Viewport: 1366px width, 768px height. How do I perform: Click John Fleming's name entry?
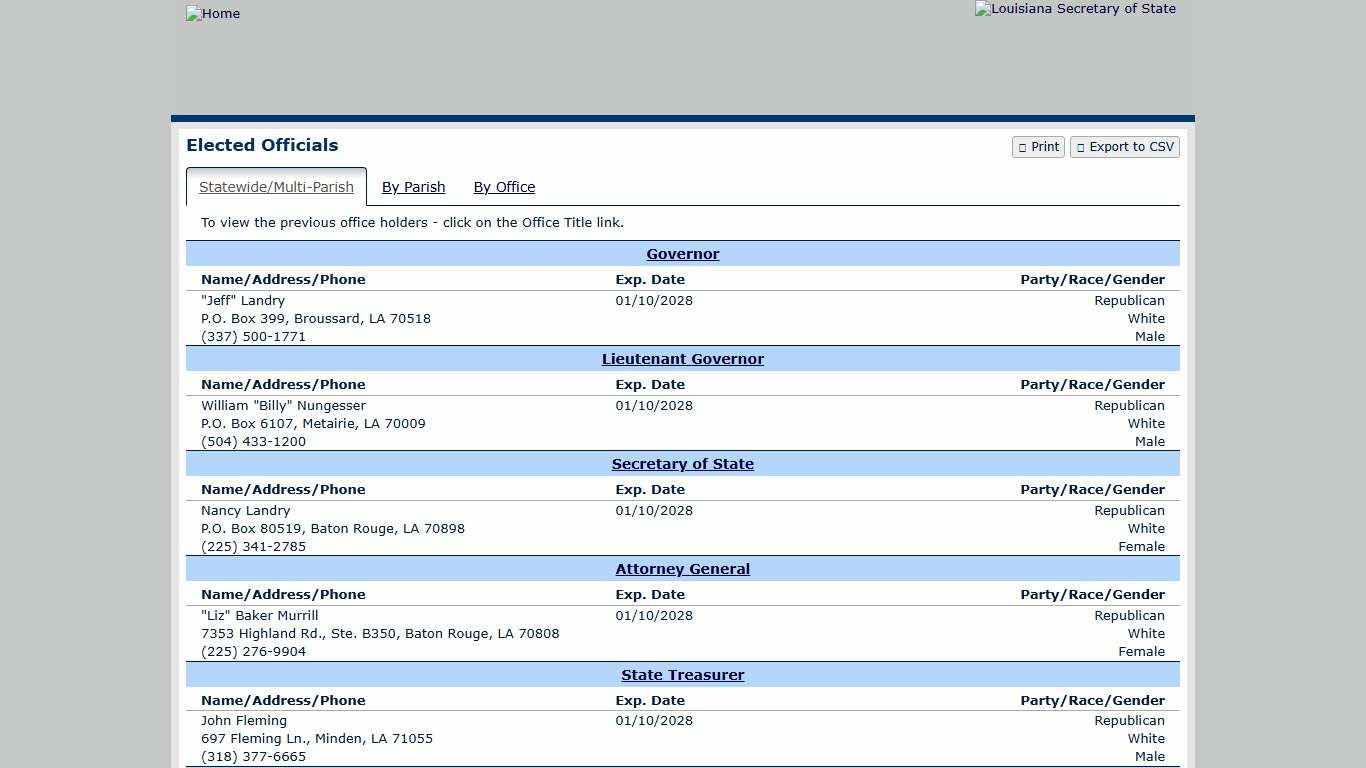click(244, 721)
